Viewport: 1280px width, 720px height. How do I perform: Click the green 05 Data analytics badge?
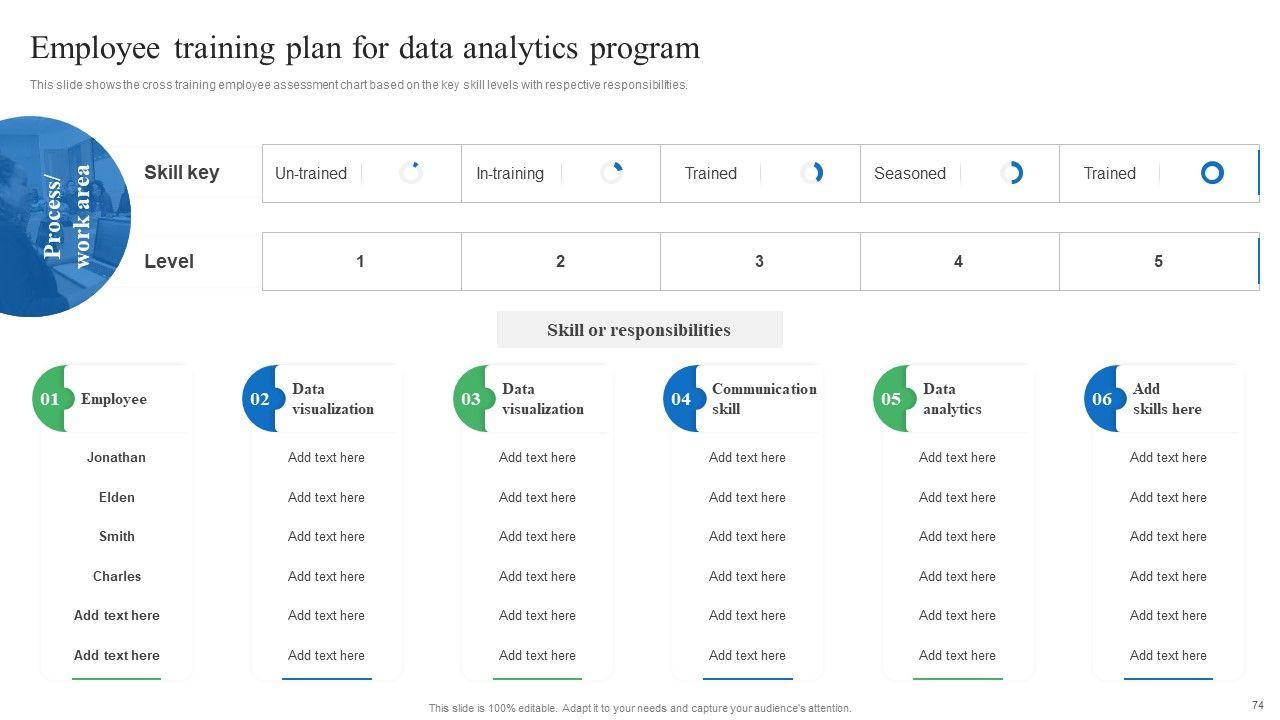coord(891,399)
